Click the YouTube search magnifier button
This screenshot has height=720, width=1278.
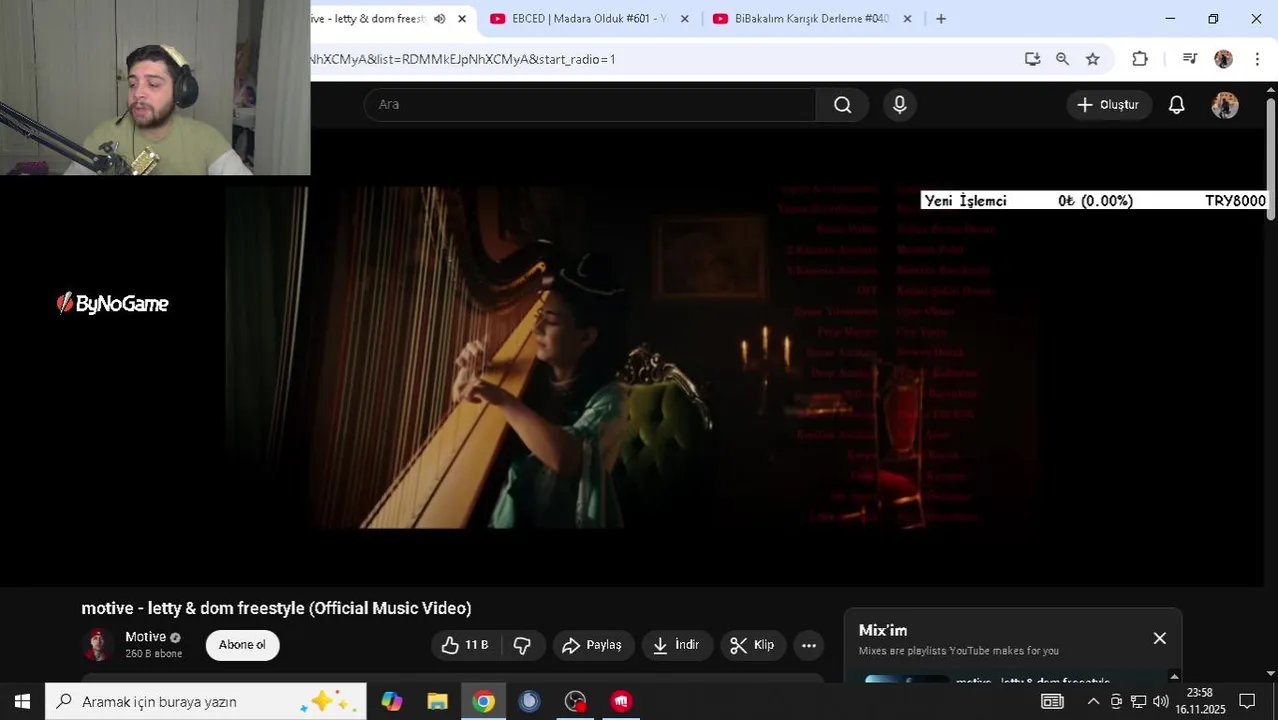click(843, 105)
